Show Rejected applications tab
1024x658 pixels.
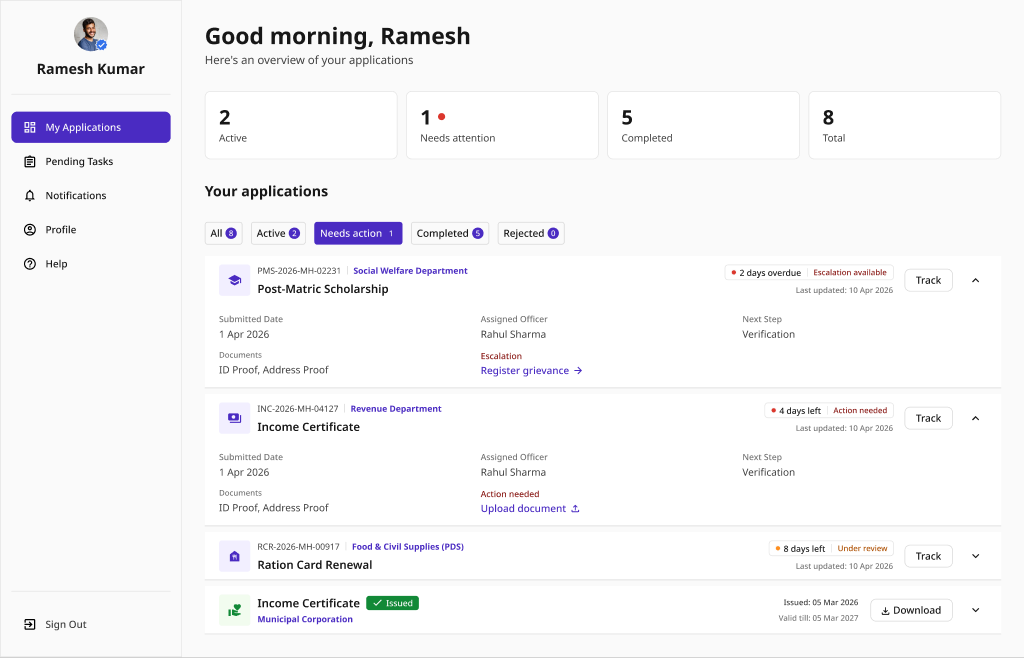pos(531,233)
